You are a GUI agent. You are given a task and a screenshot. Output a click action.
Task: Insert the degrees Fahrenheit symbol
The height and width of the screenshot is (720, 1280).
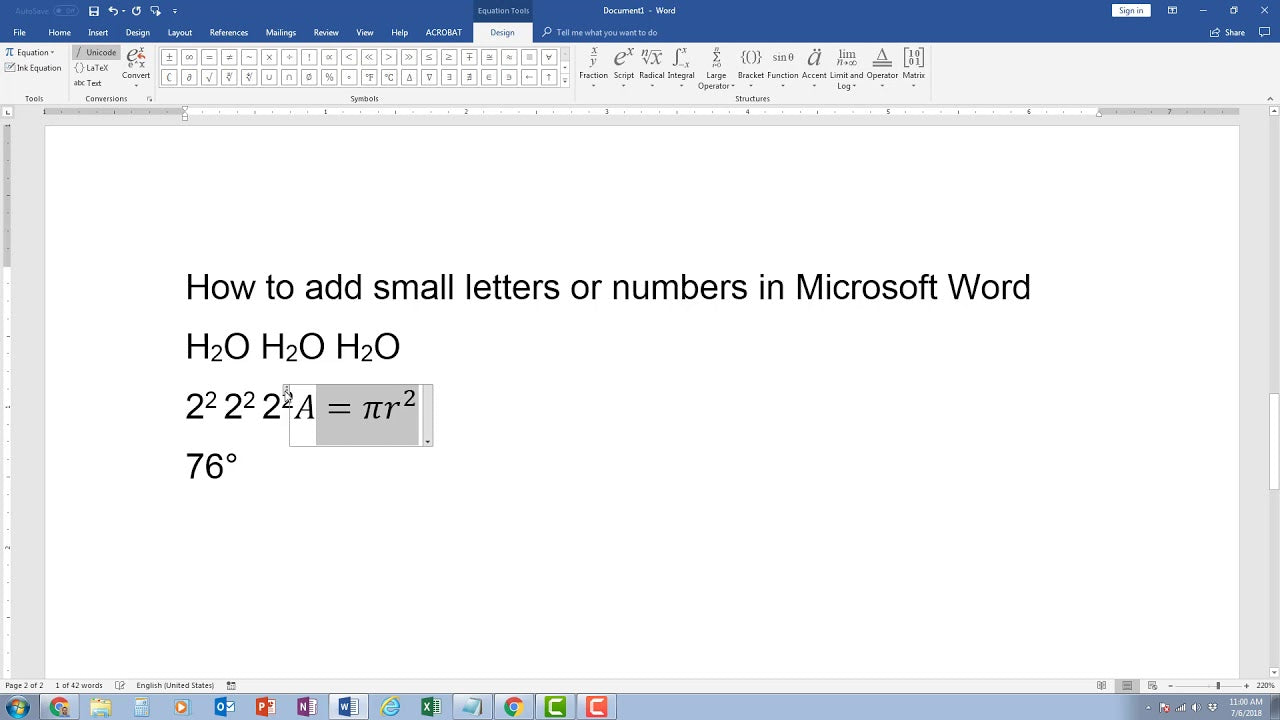coord(369,77)
